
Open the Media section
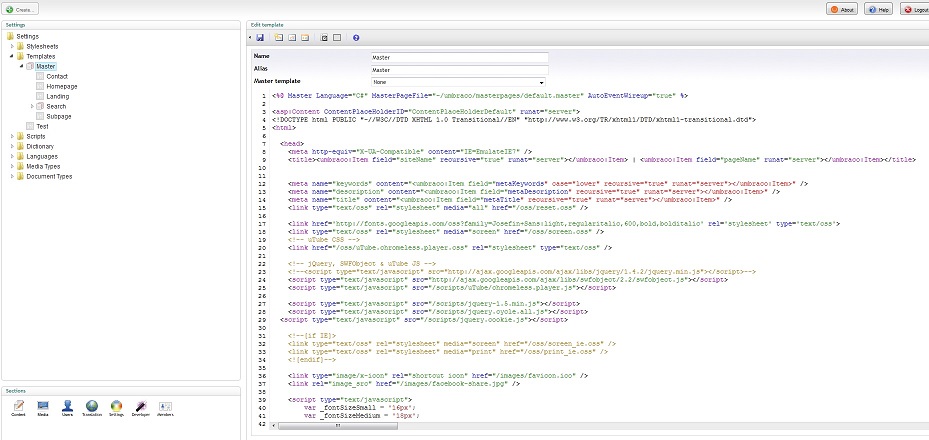click(x=42, y=406)
